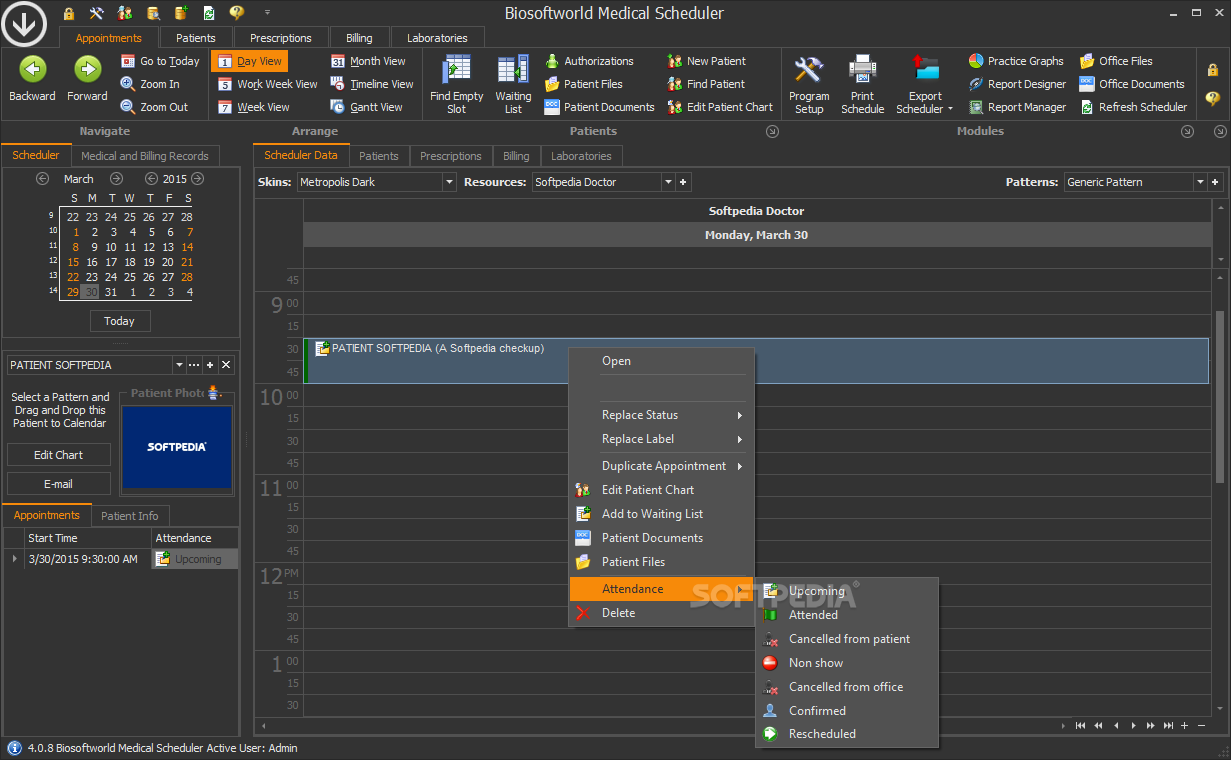This screenshot has width=1231, height=760.
Task: Click Refresh Scheduler
Action: click(1133, 107)
